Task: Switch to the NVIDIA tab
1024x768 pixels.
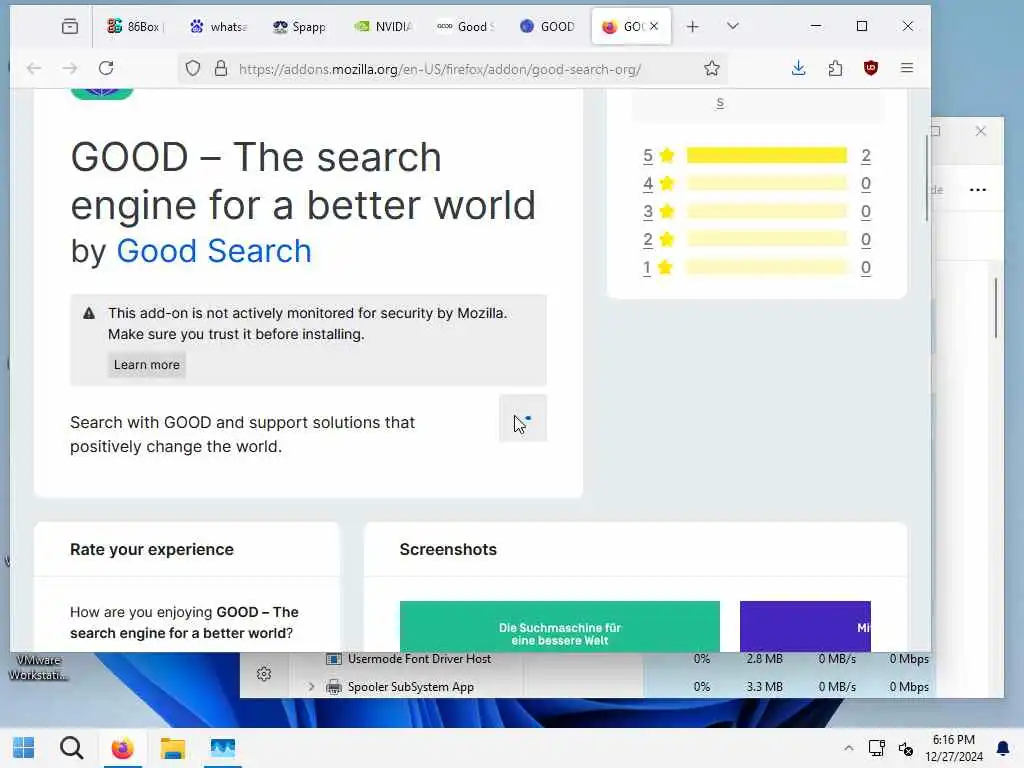Action: tap(383, 27)
